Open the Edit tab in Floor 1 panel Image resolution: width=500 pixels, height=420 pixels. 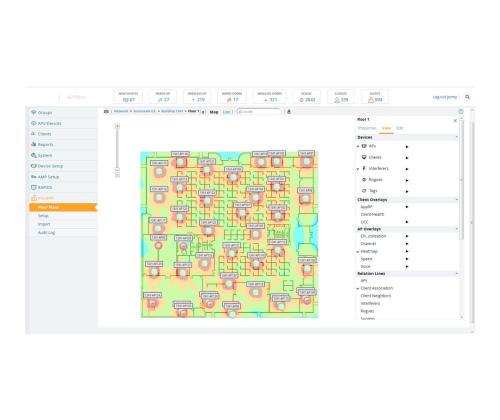[400, 128]
